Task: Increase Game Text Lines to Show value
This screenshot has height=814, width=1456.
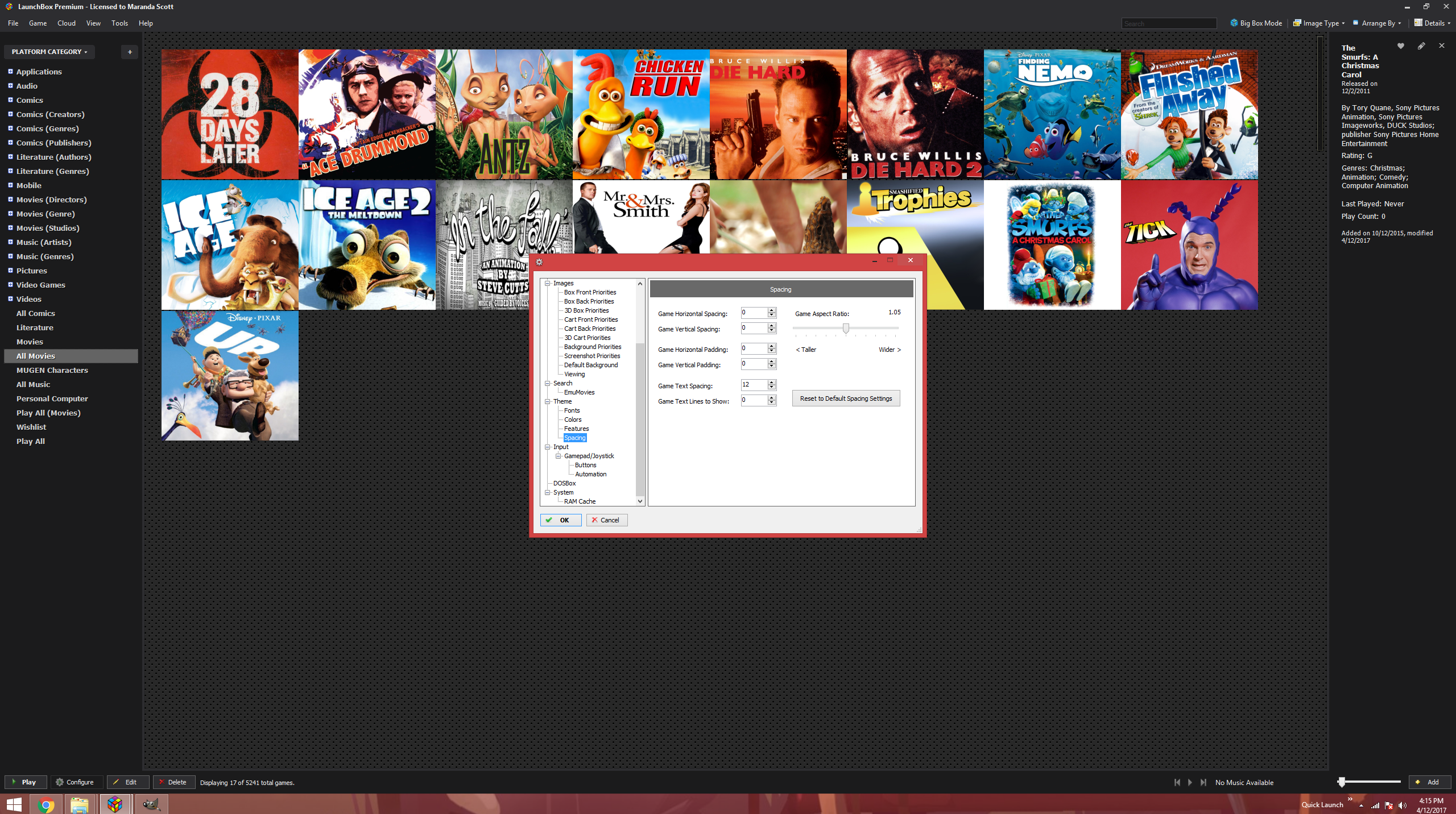Action: tap(772, 398)
